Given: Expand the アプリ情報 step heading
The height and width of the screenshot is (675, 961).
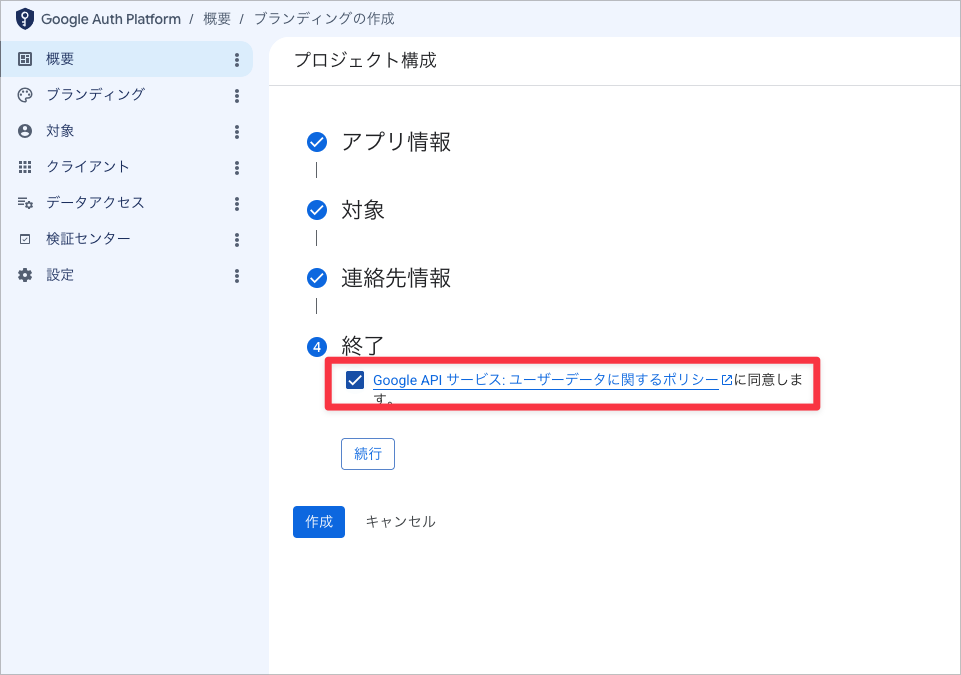Looking at the screenshot, I should pyautogui.click(x=396, y=142).
